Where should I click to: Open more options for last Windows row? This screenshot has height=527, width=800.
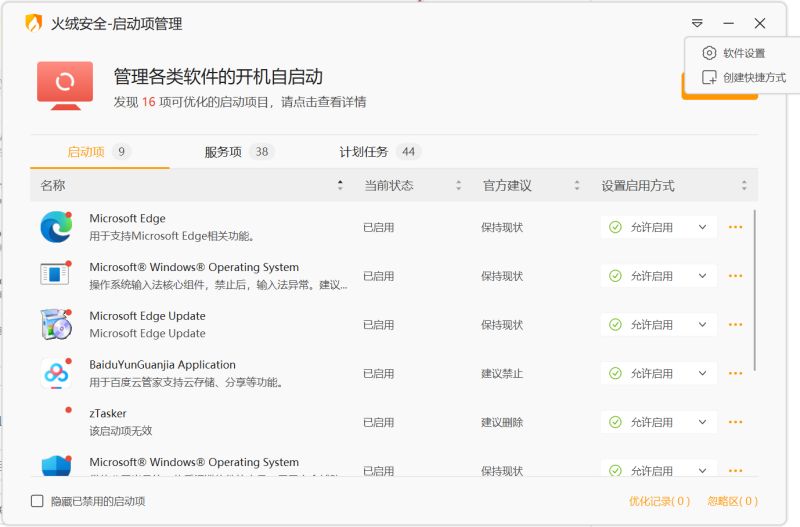[735, 470]
